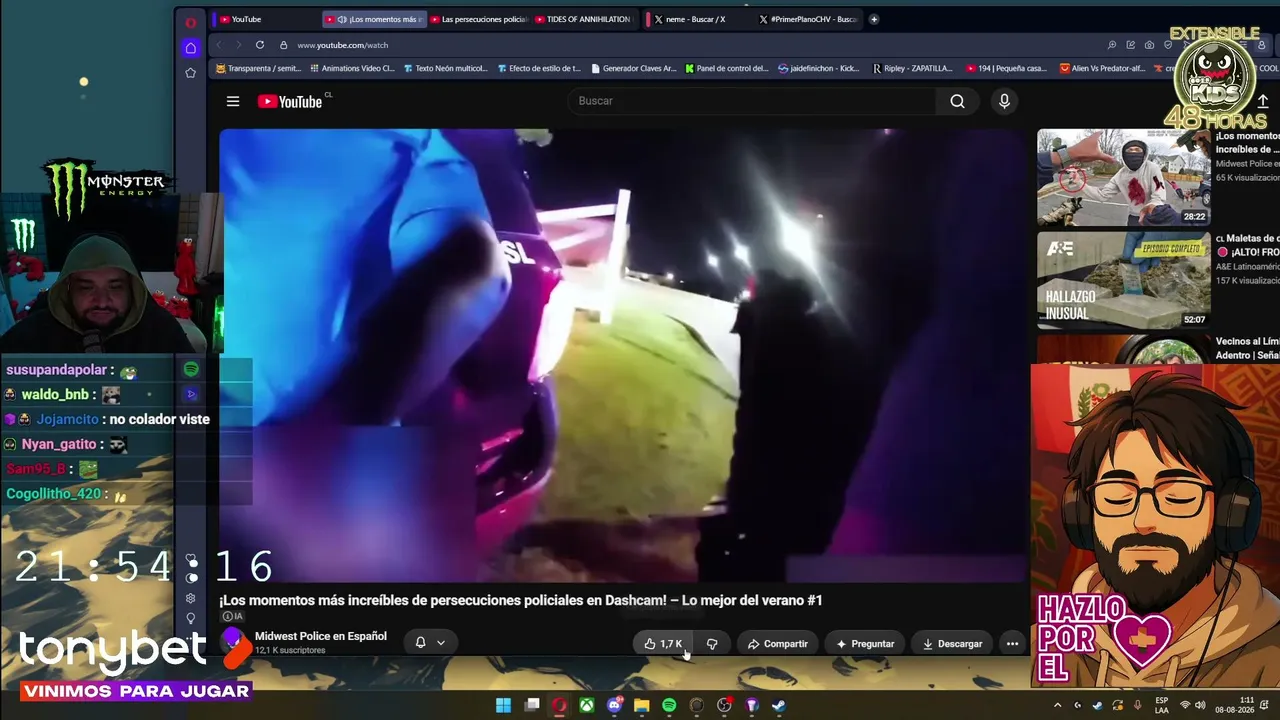Start voice search with the microphone icon
This screenshot has height=720, width=1280.
pos(1004,101)
